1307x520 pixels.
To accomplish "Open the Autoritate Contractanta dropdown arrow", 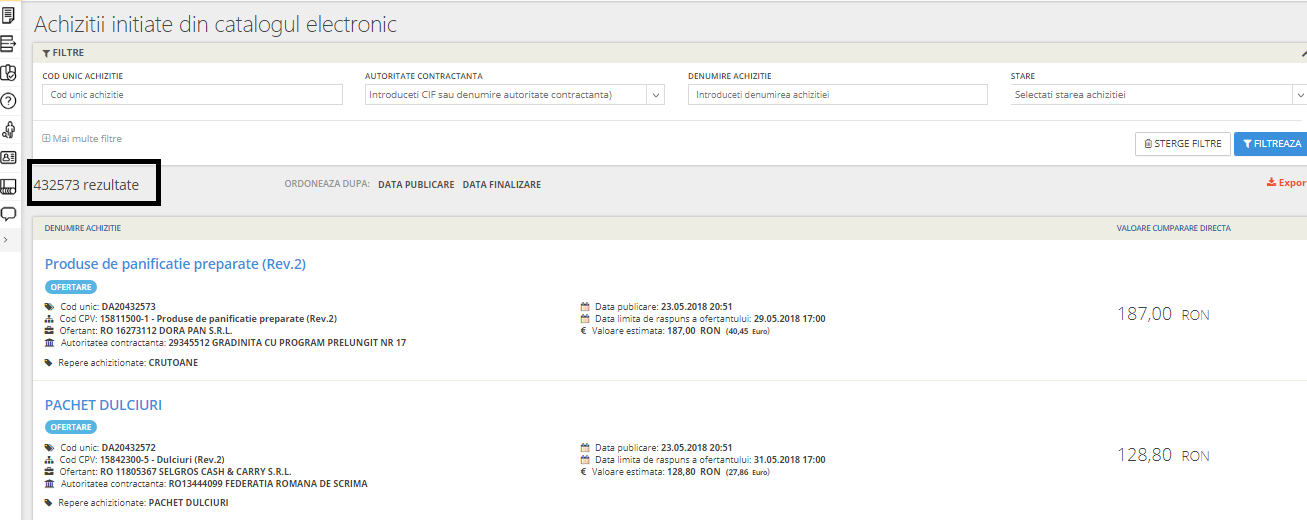I will click(x=656, y=95).
